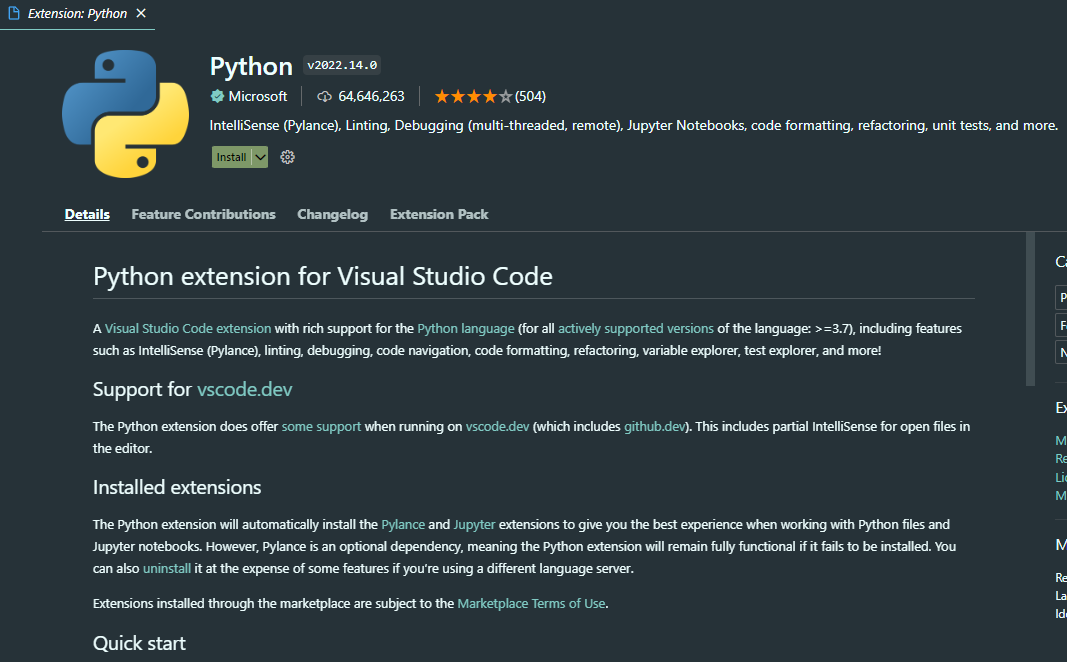Viewport: 1067px width, 662px height.
Task: Click the actively supported versions link
Action: coord(636,328)
